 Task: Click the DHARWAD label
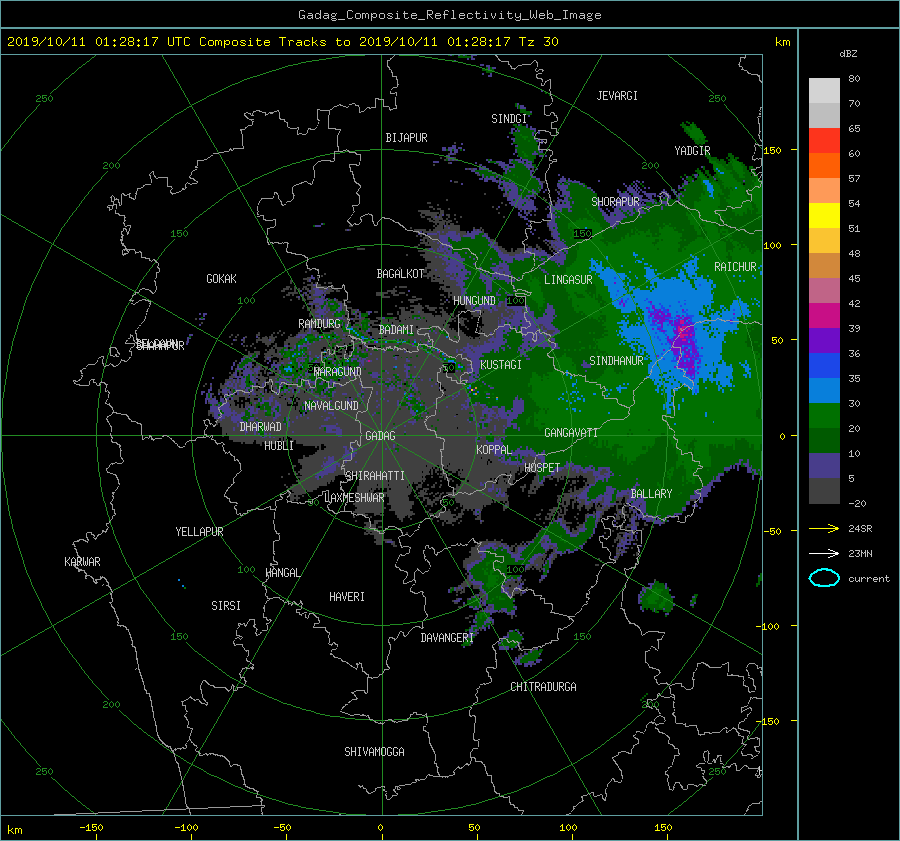260,427
